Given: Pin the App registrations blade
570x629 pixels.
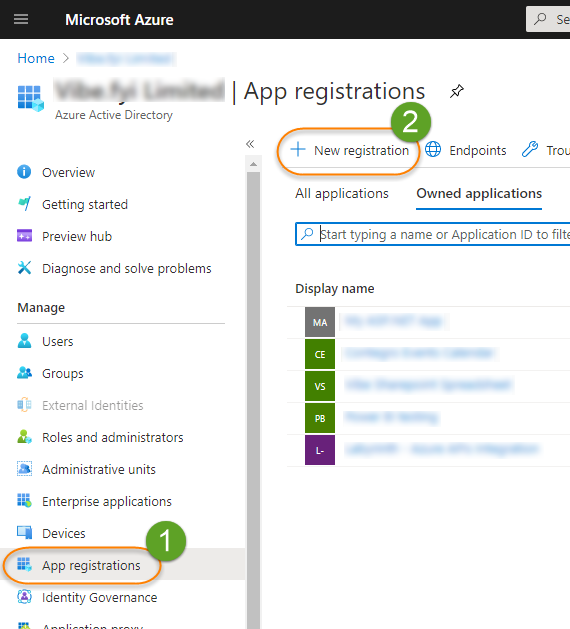Looking at the screenshot, I should tap(456, 91).
